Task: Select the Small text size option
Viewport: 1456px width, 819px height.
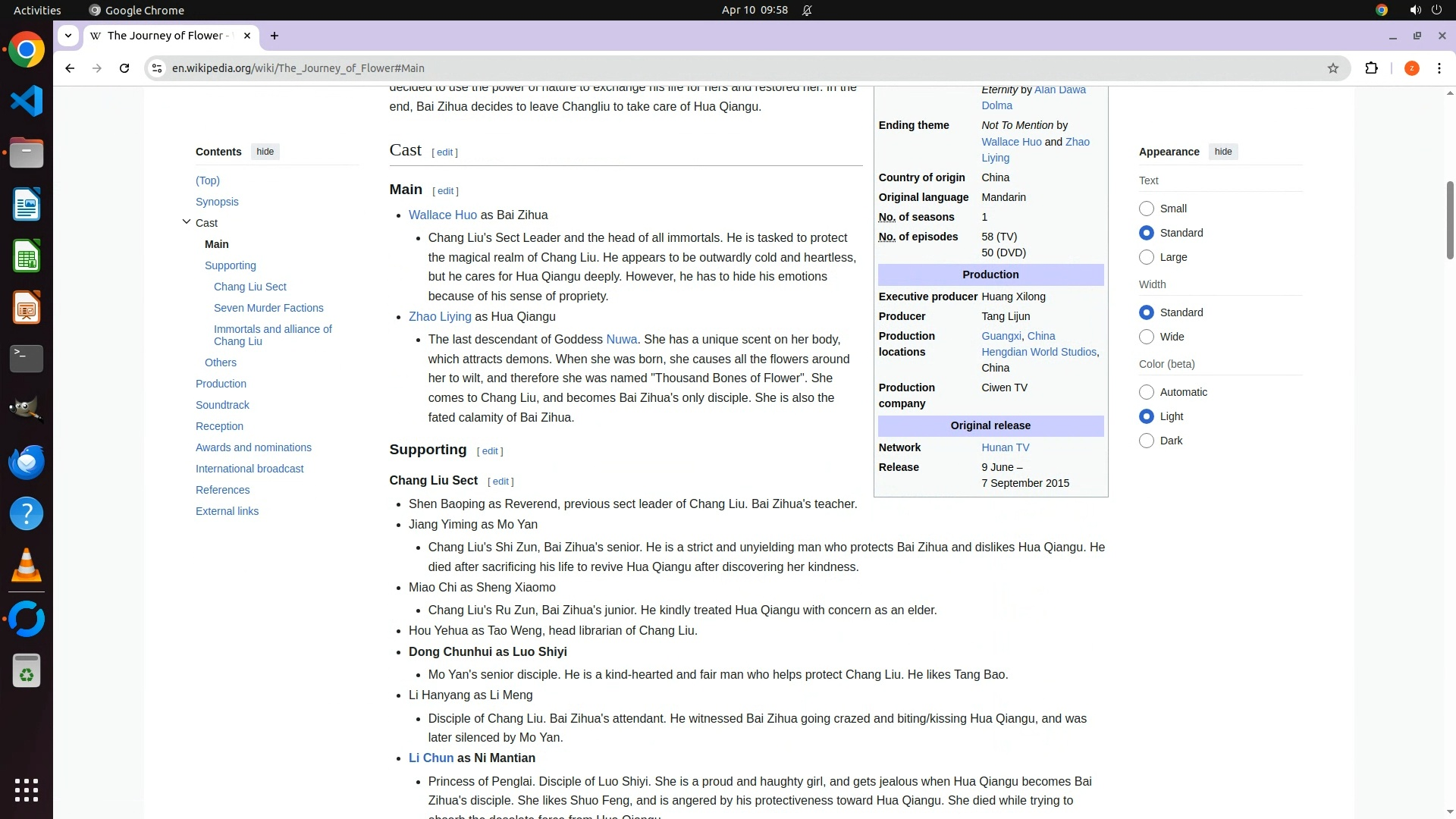Action: pyautogui.click(x=1147, y=209)
